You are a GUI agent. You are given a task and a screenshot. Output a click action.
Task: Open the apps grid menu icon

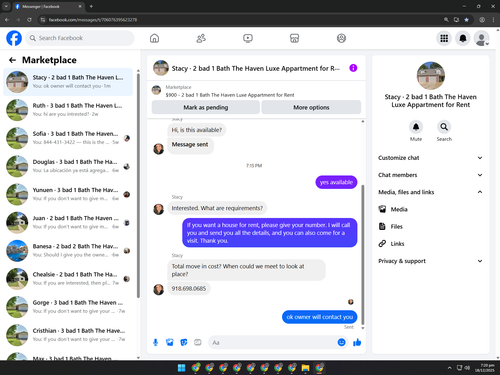coord(444,38)
